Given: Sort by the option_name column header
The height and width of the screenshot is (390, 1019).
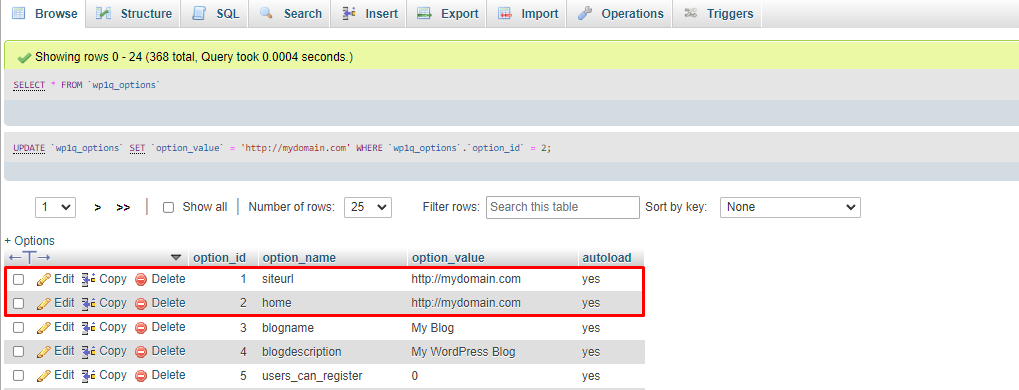Looking at the screenshot, I should point(299,258).
